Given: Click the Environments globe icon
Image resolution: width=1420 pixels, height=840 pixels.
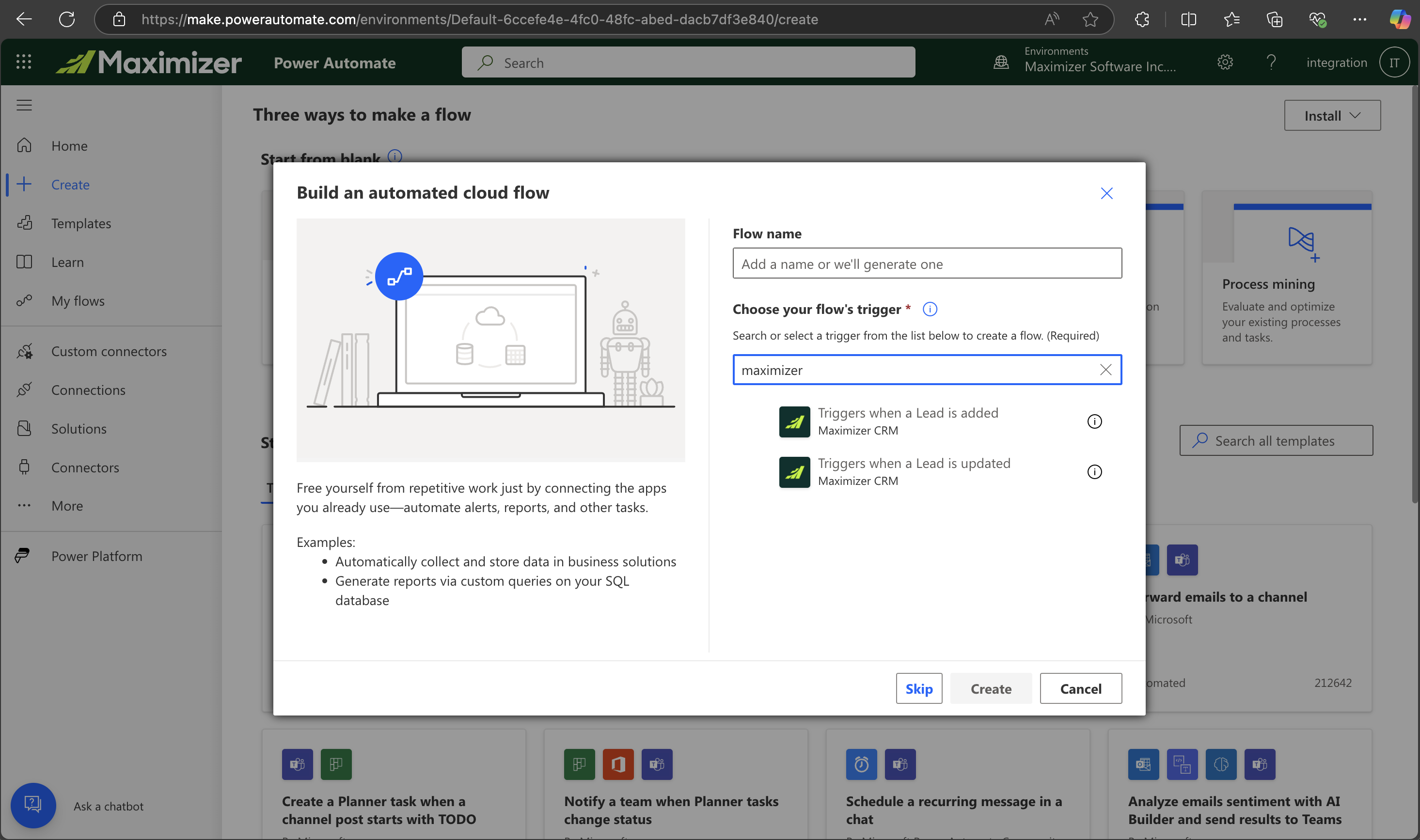Looking at the screenshot, I should 1001,62.
